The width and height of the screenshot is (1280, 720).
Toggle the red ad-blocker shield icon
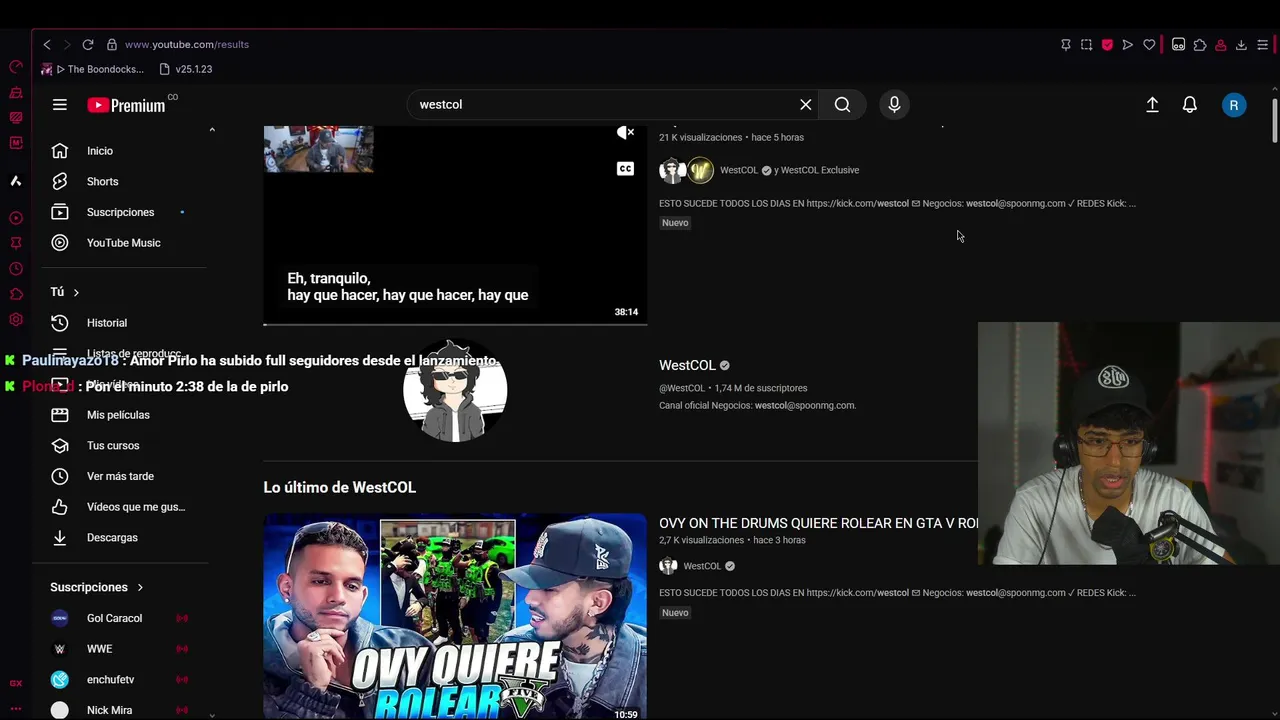[1107, 45]
